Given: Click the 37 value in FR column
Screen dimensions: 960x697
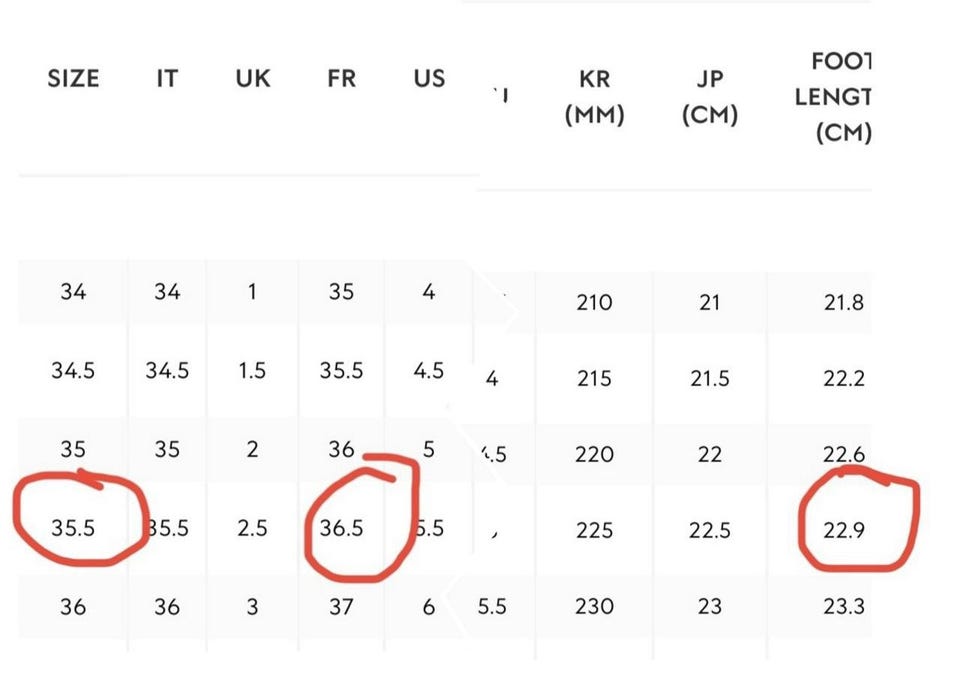Looking at the screenshot, I should tap(341, 606).
